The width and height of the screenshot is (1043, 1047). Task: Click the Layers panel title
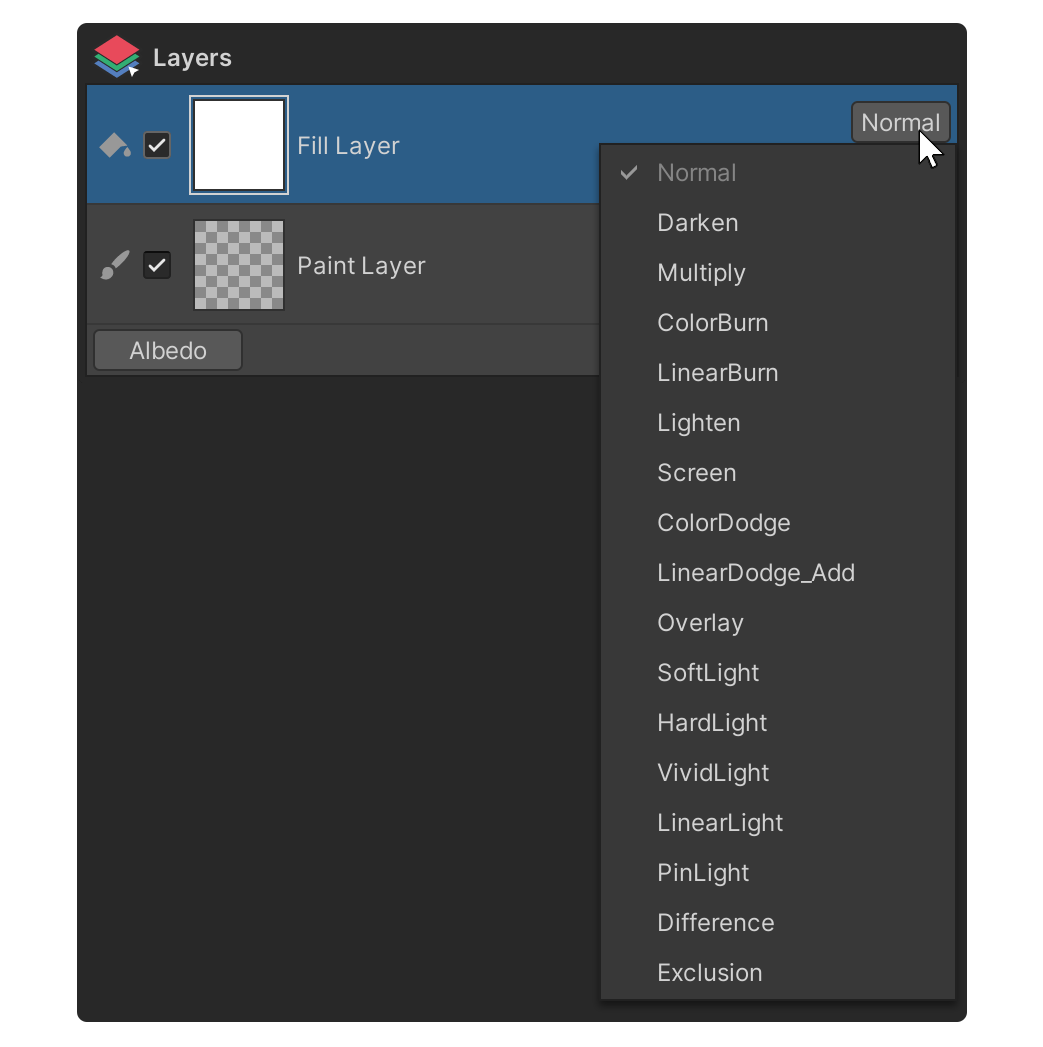coord(192,57)
